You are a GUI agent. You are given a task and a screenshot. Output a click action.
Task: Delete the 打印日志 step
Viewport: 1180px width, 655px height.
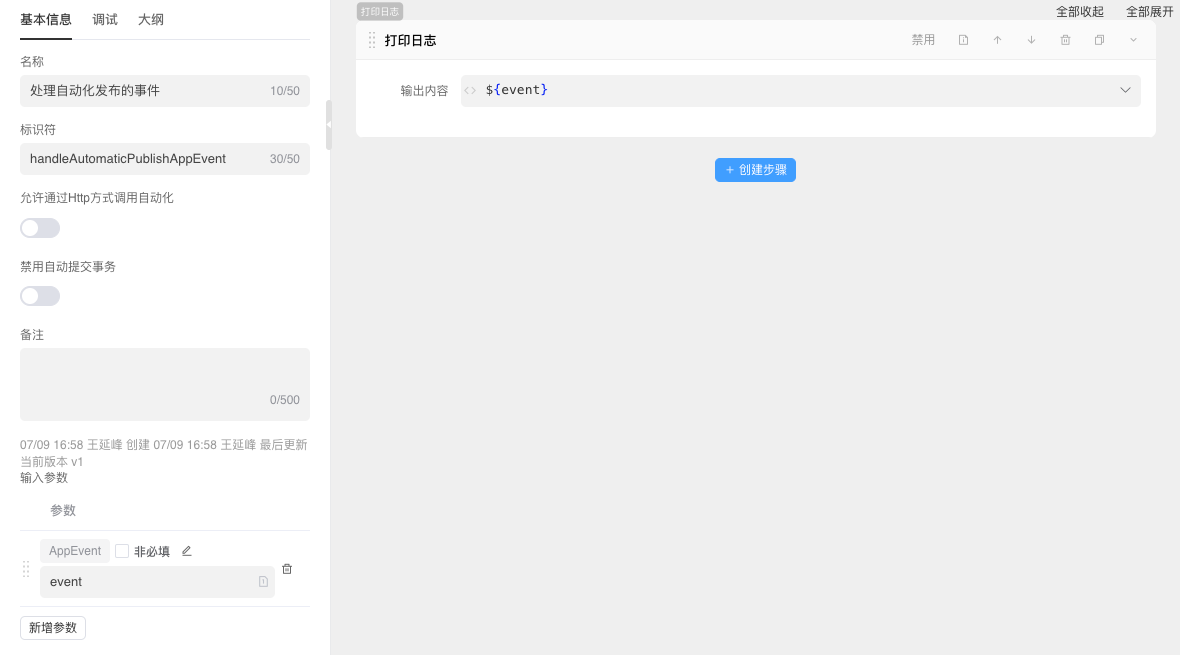coord(1065,40)
